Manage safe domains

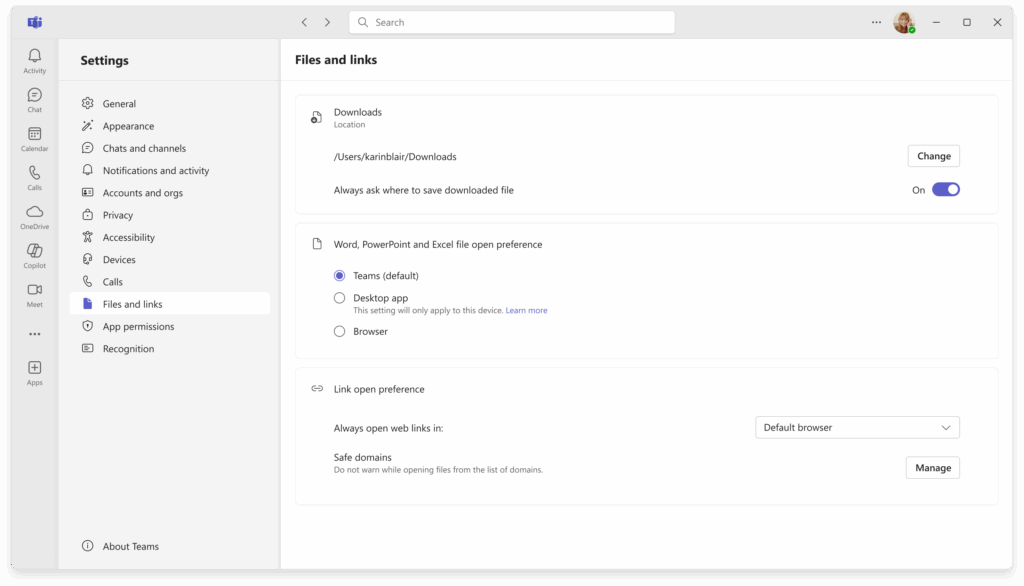(933, 468)
